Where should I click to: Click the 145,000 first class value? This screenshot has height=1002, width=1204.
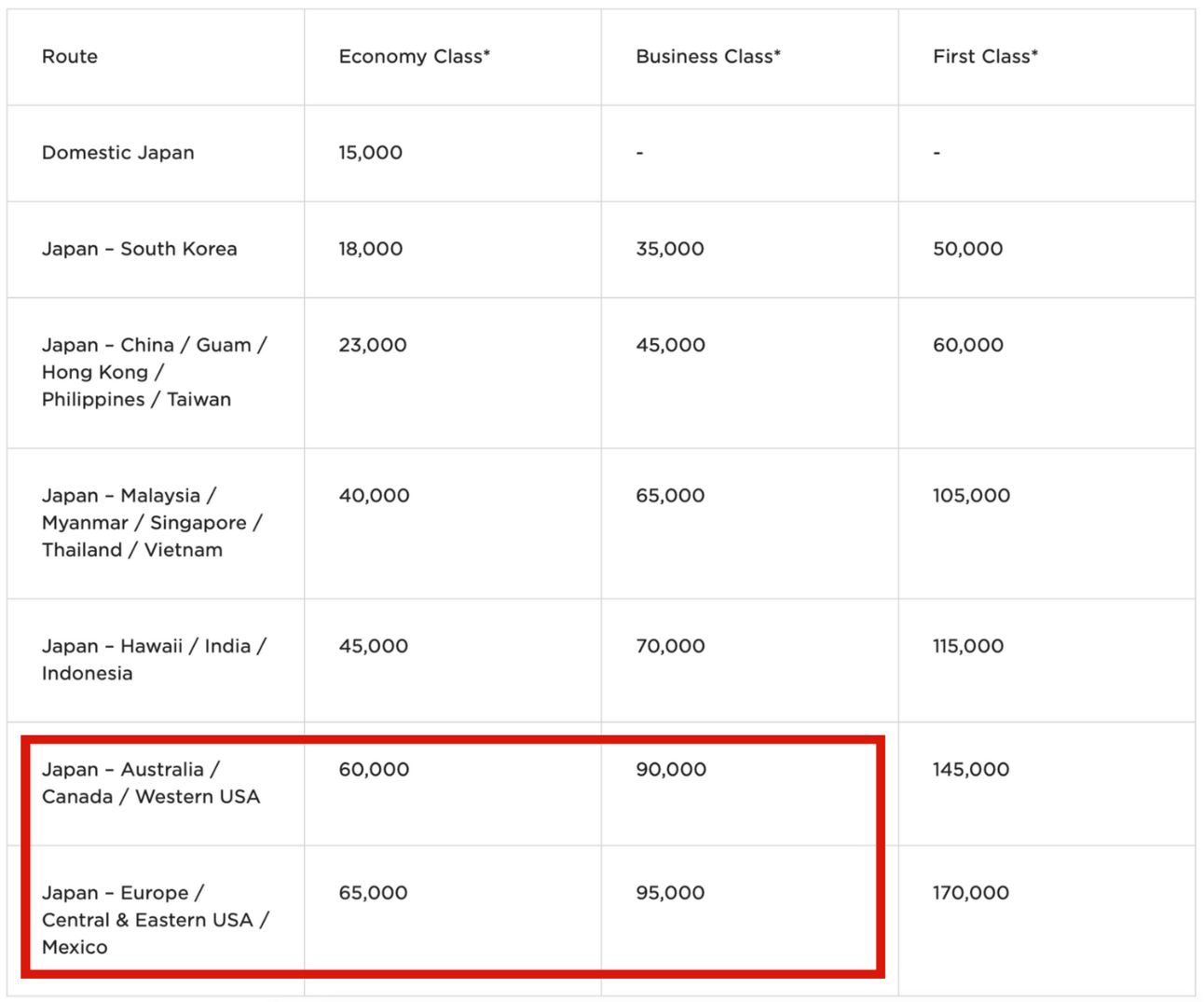pyautogui.click(x=971, y=770)
